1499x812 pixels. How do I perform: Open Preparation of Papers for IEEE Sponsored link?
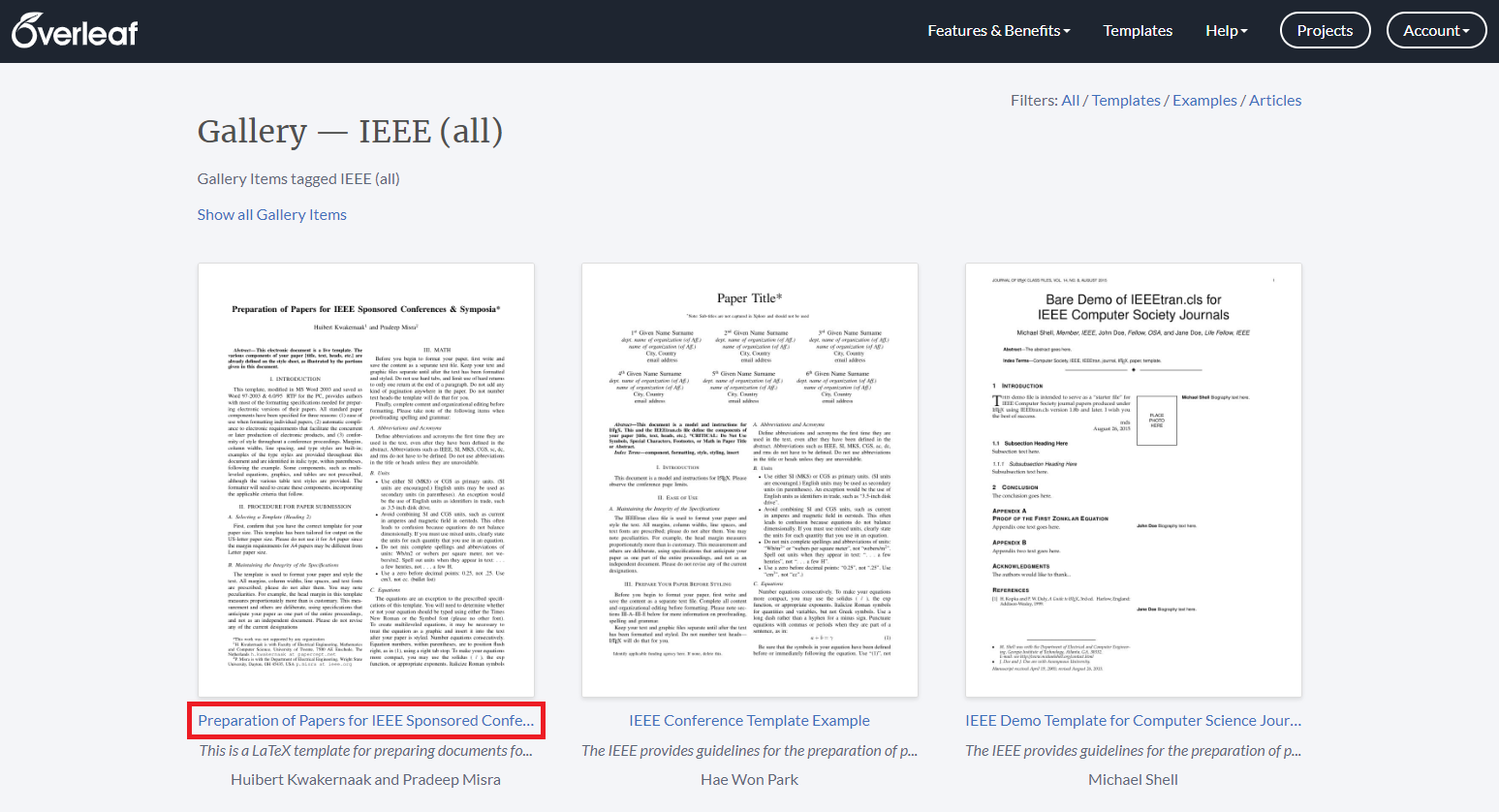[366, 721]
